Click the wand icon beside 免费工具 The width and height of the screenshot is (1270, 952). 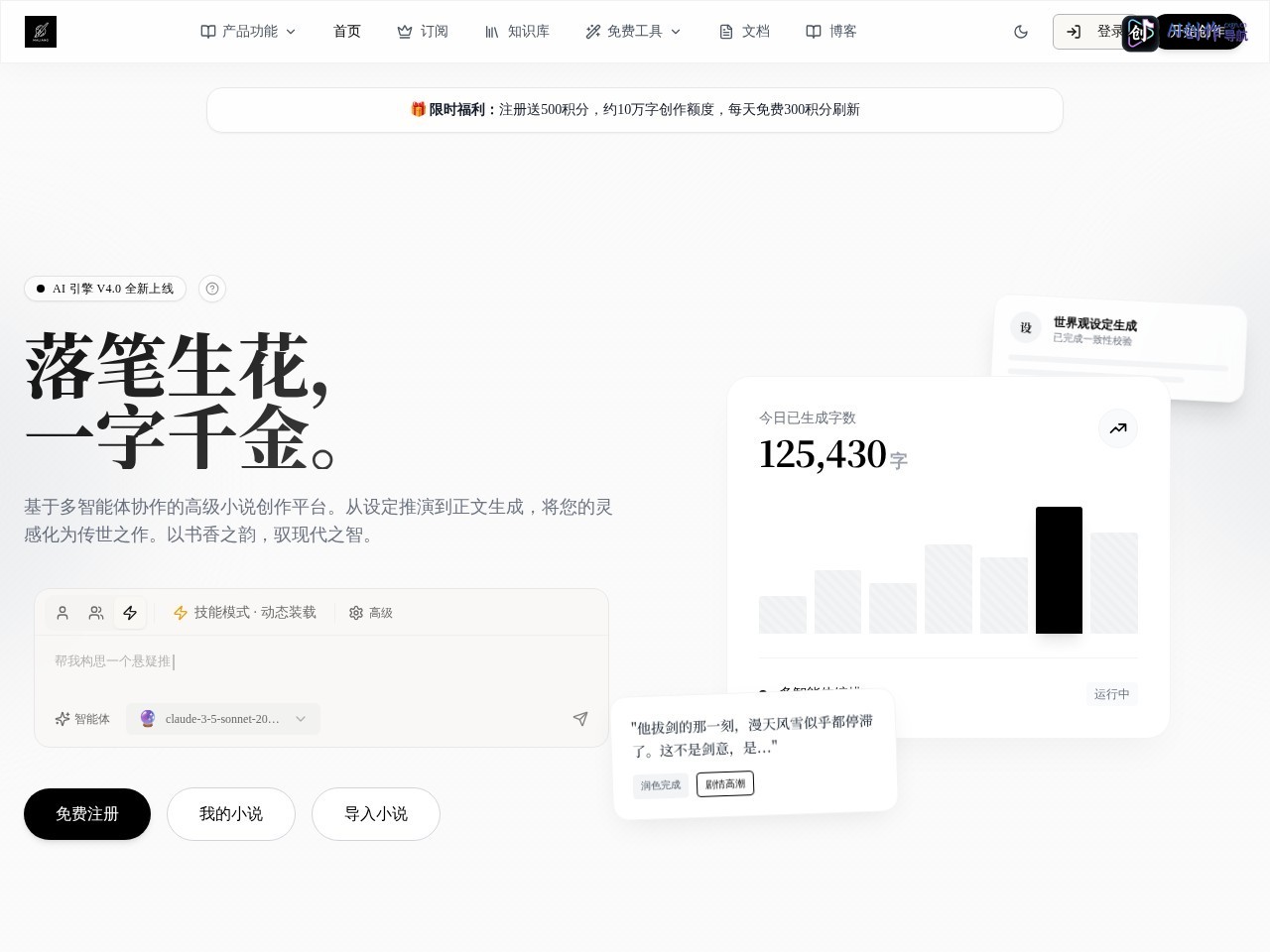point(593,32)
